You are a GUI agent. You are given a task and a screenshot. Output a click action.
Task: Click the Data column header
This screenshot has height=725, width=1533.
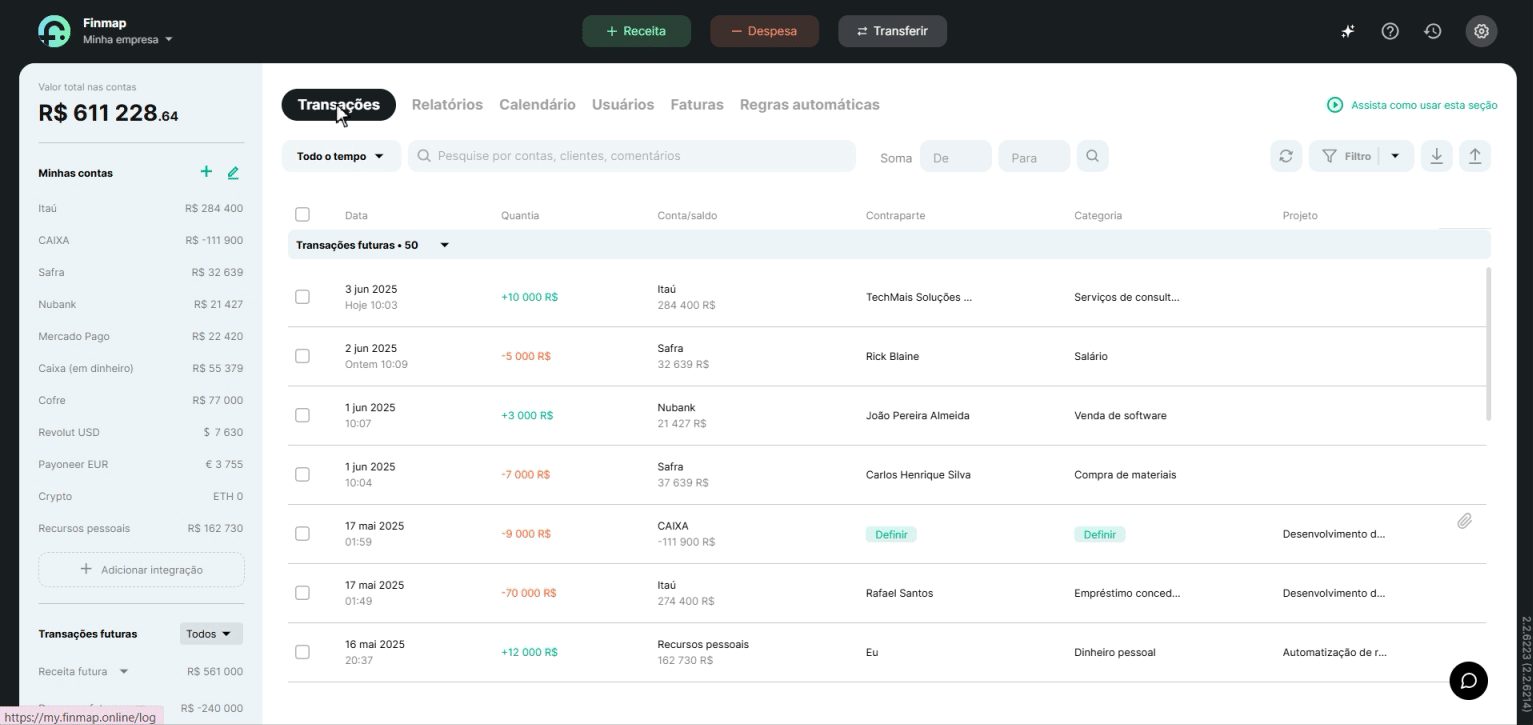point(356,216)
